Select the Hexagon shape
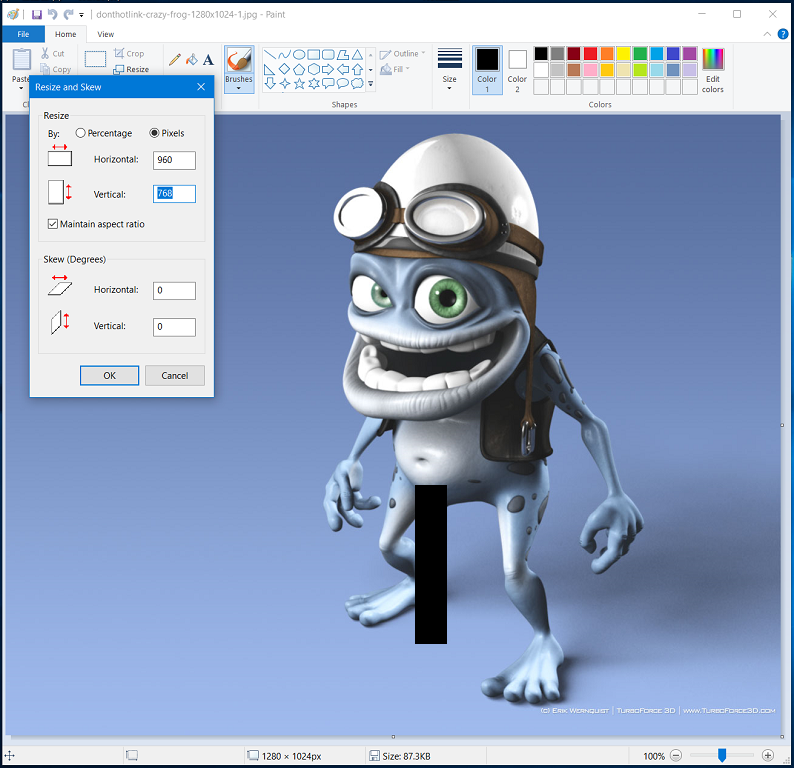Screen dimensions: 794x768 pyautogui.click(x=314, y=69)
